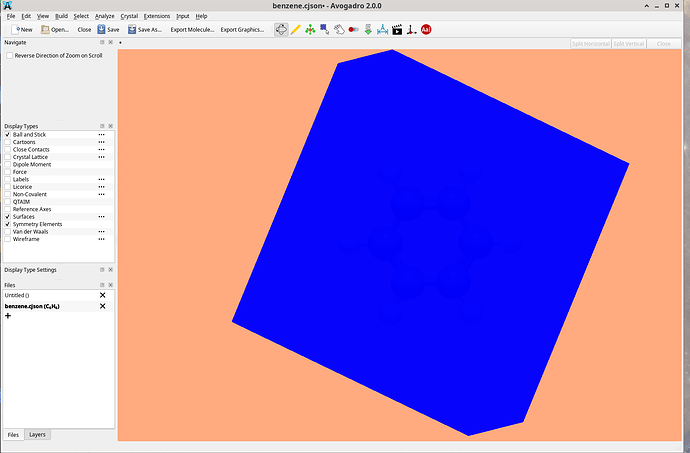The width and height of the screenshot is (690, 453).
Task: Open the animation playback clapperboard tool
Action: (x=397, y=29)
